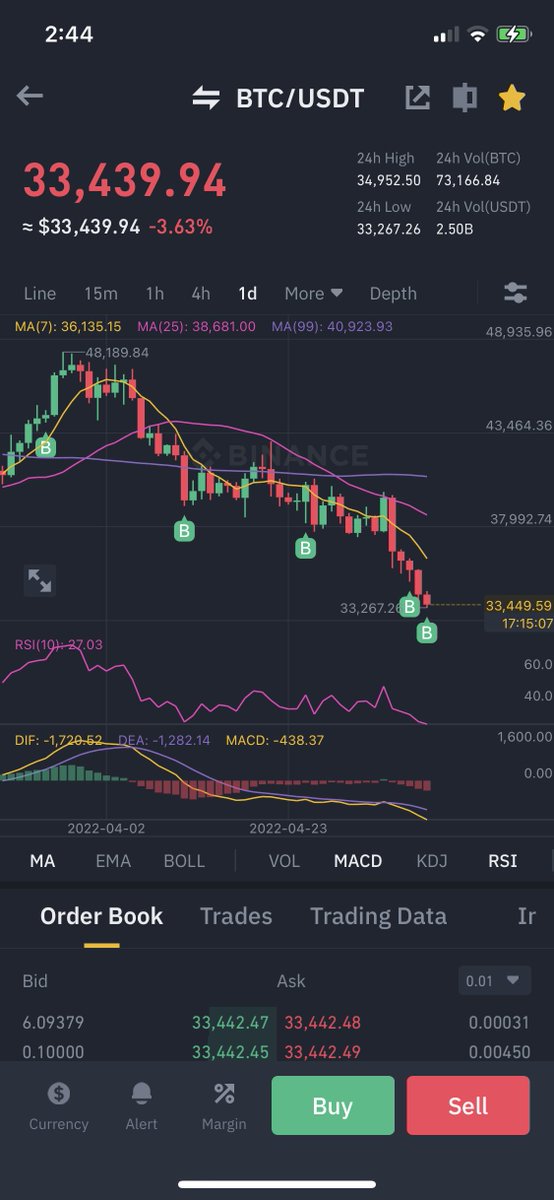This screenshot has width=554, height=1200.
Task: Tap the 48,189.84 high price label
Action: tap(117, 353)
